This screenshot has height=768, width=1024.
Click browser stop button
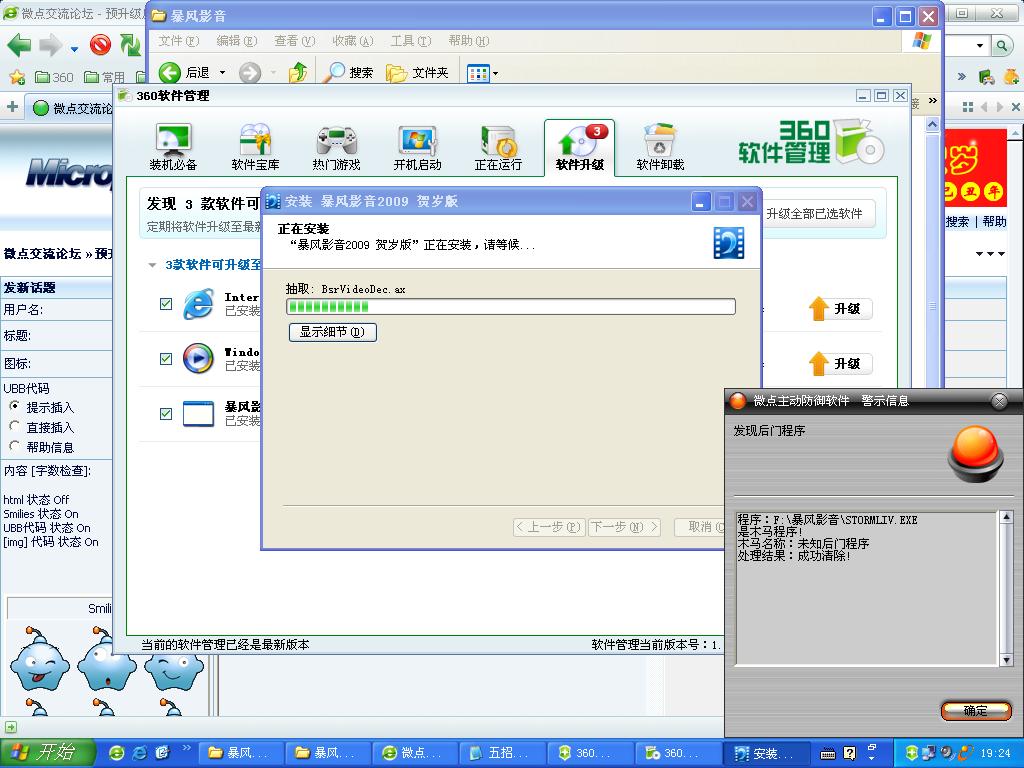(x=100, y=45)
